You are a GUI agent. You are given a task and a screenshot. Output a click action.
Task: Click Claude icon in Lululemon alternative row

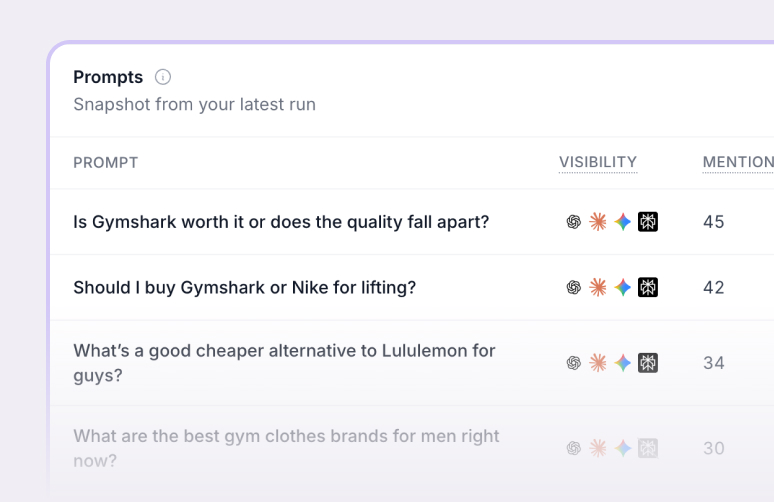tap(598, 363)
